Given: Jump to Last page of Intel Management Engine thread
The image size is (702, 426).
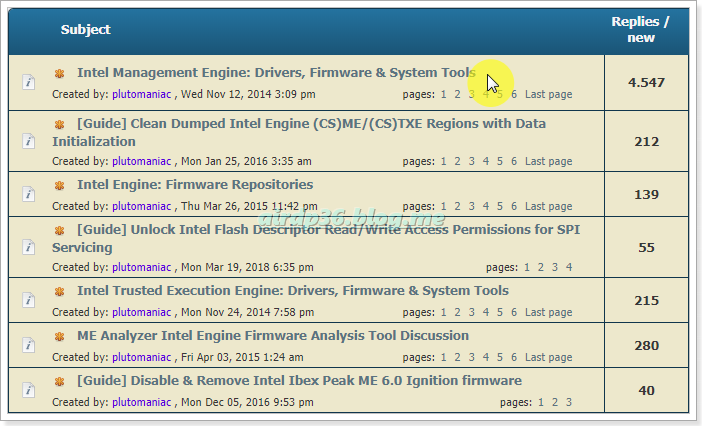Looking at the screenshot, I should 548,94.
